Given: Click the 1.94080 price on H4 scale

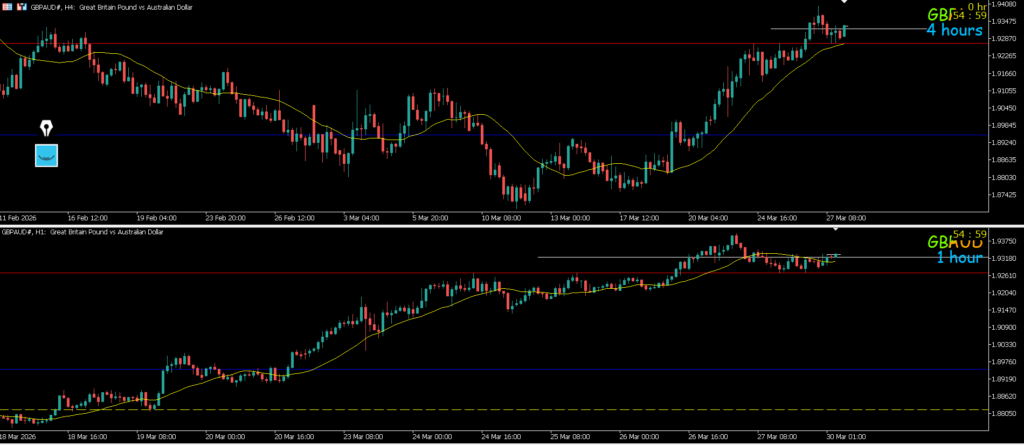Looking at the screenshot, I should pyautogui.click(x=1001, y=4).
